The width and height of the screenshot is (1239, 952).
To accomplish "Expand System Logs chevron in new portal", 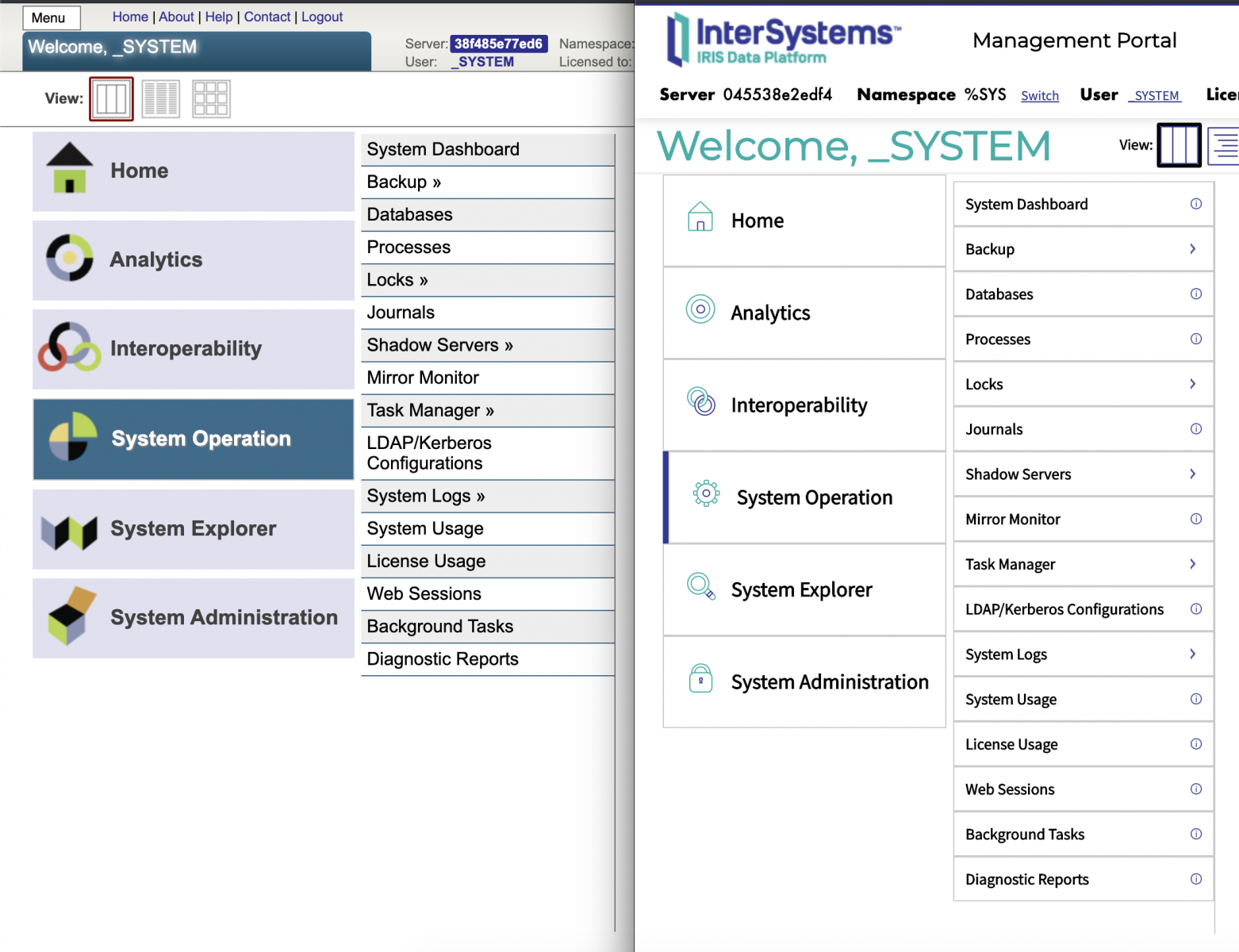I will pyautogui.click(x=1192, y=654).
